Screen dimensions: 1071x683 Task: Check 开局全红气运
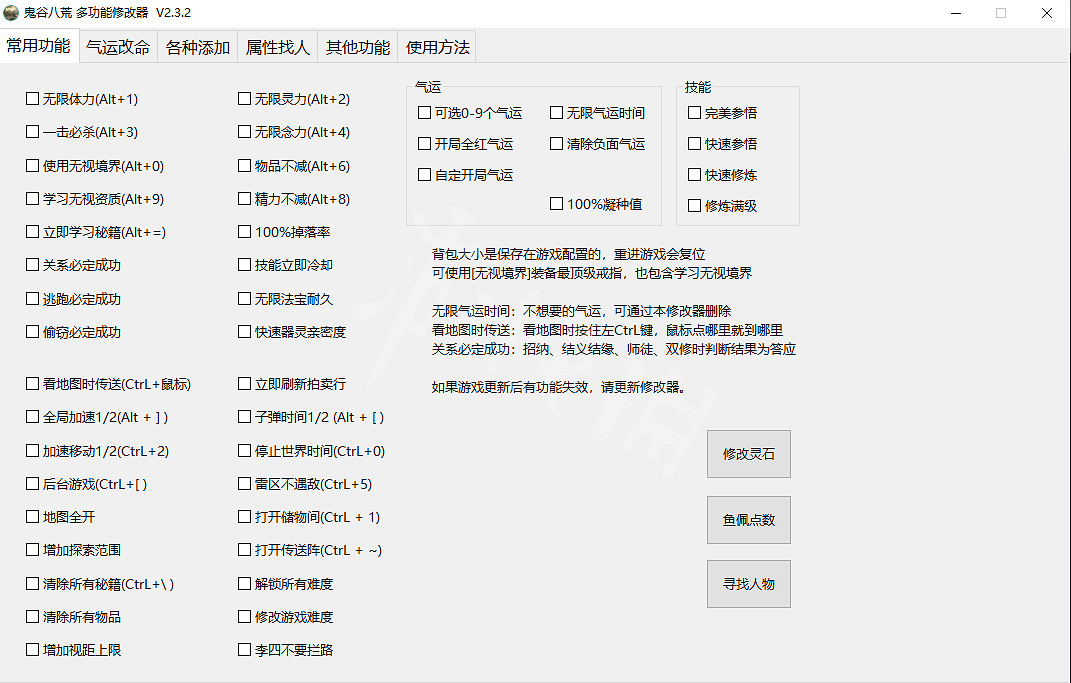[424, 144]
